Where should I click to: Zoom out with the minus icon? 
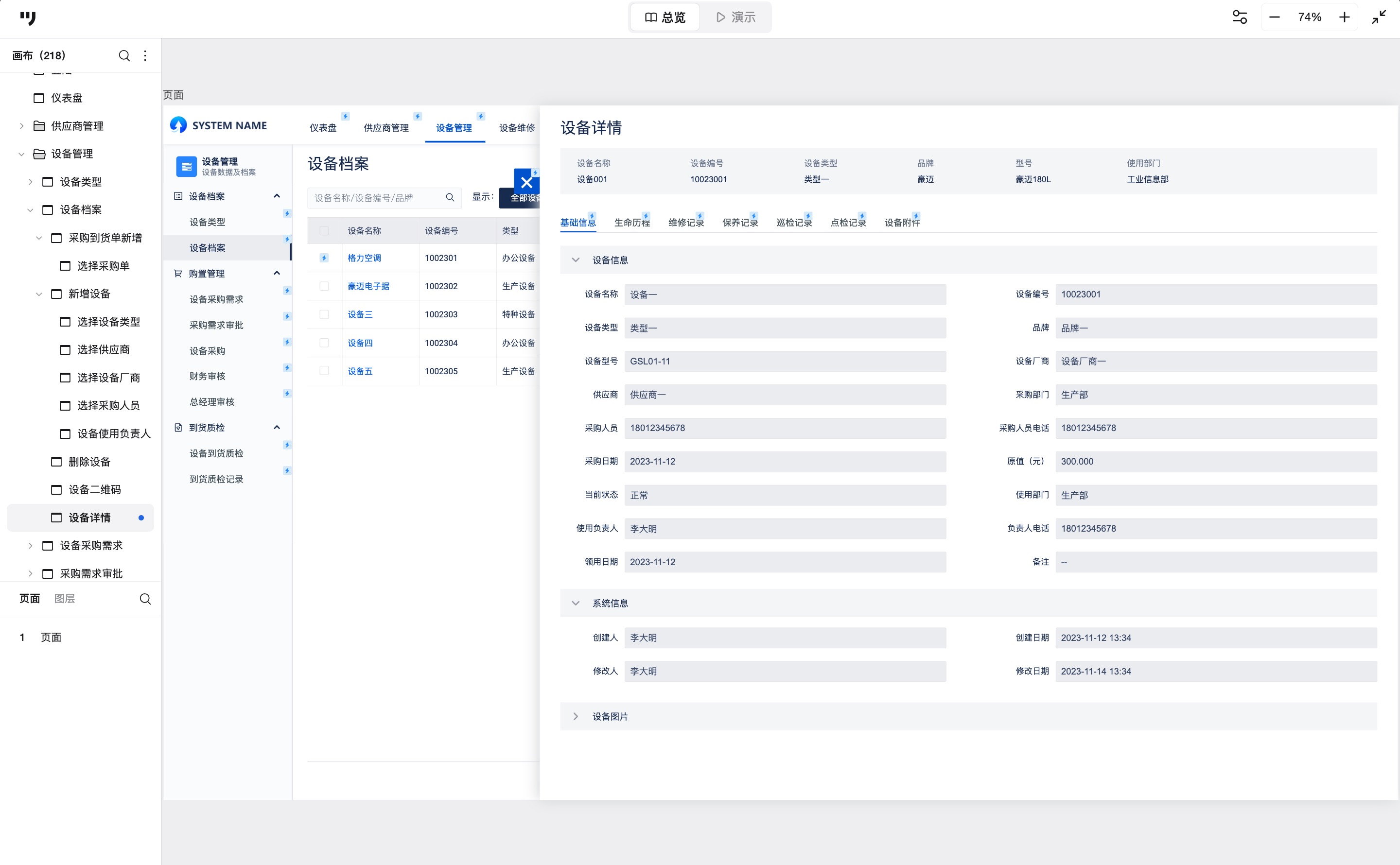click(1274, 17)
